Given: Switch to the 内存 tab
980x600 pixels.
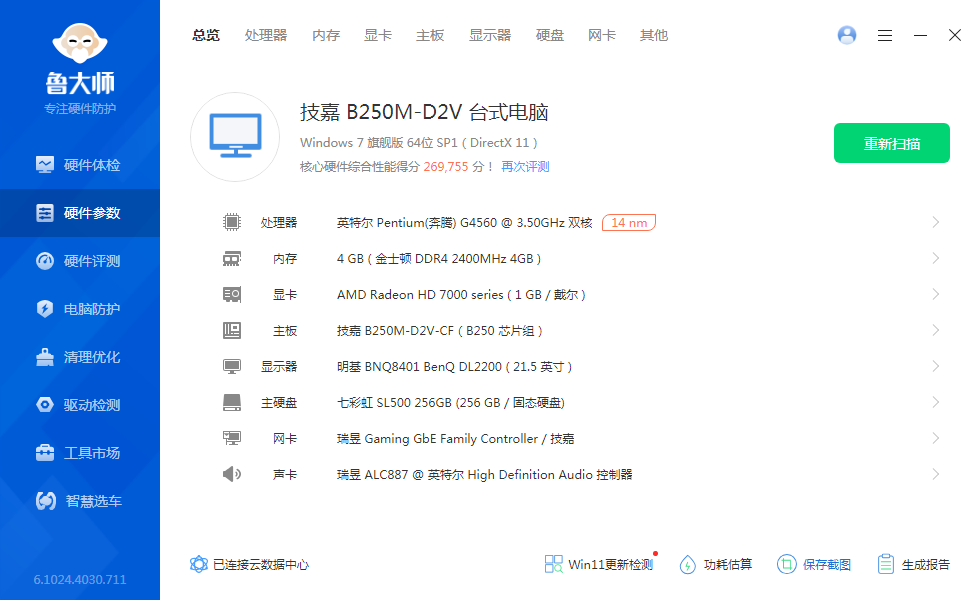Looking at the screenshot, I should pyautogui.click(x=326, y=35).
